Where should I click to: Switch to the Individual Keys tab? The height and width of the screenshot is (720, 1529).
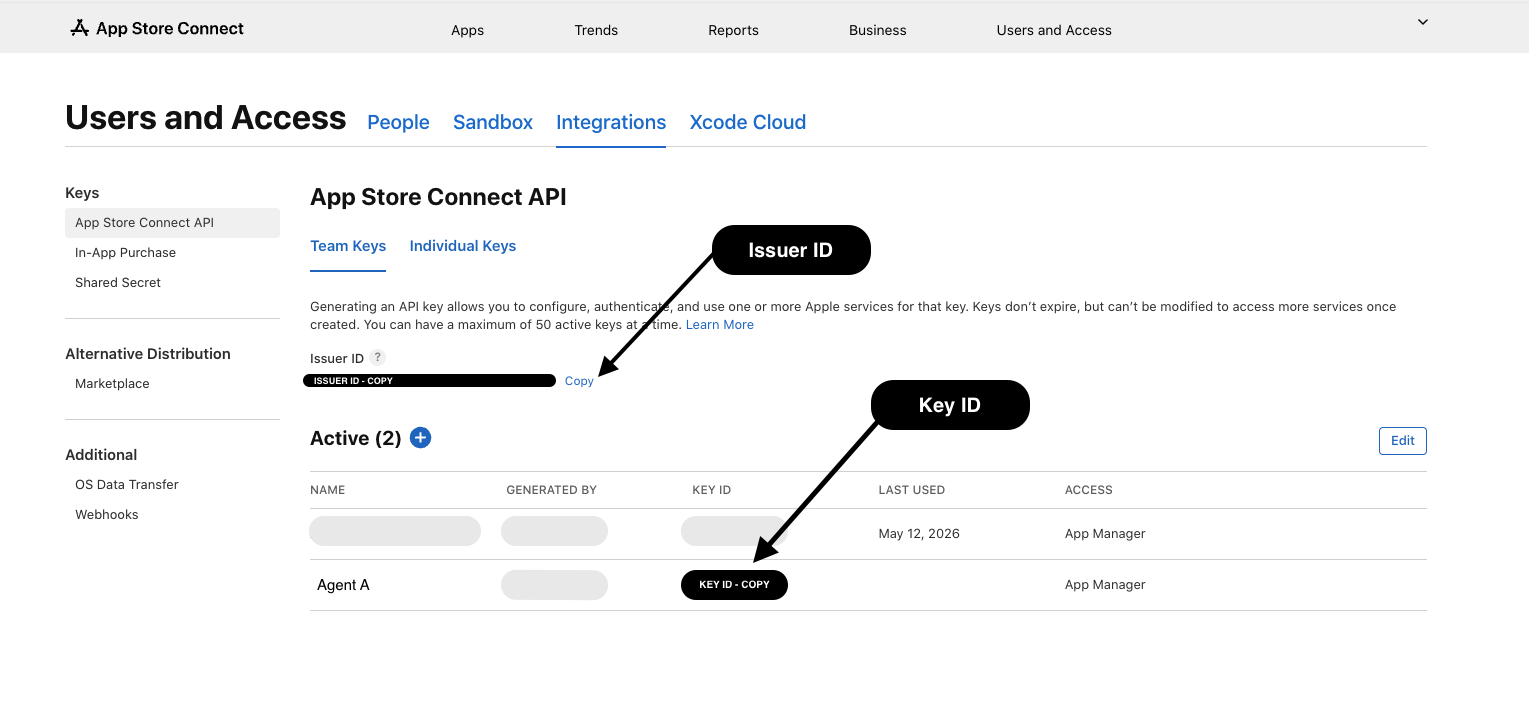(463, 246)
